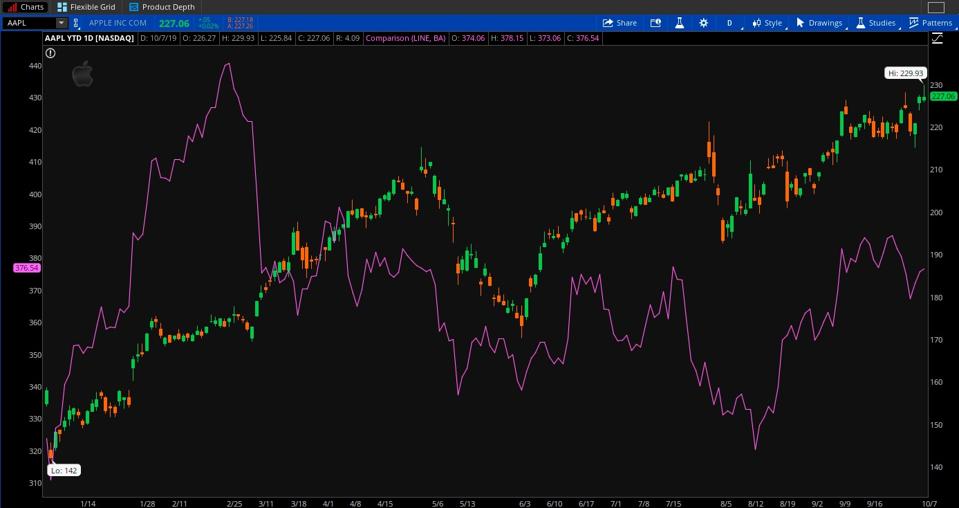Click the 10/7 date on the time axis
Screen dimensions: 959x508
[x=930, y=504]
